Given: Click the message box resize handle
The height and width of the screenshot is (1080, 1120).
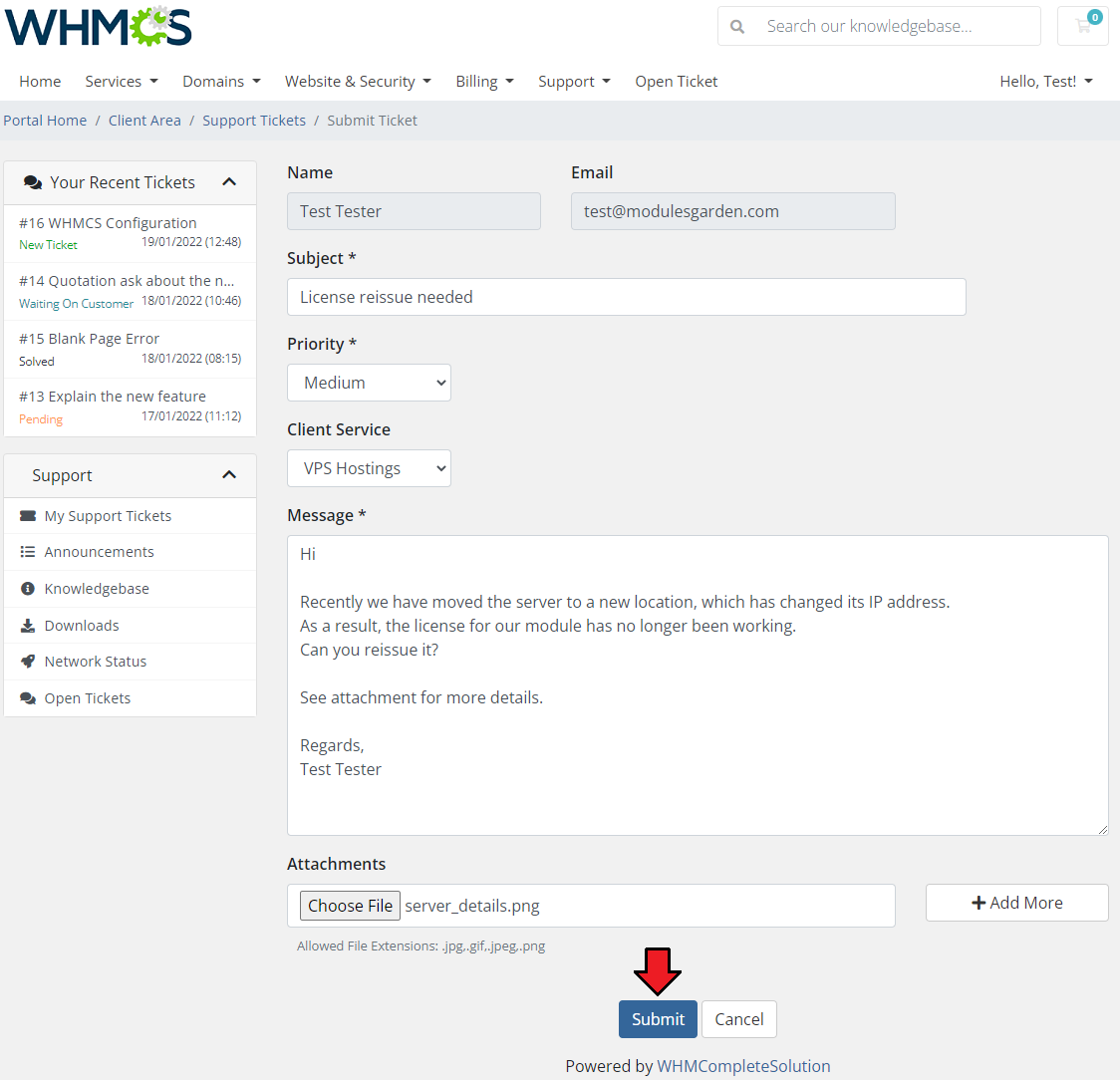Looking at the screenshot, I should [1102, 829].
